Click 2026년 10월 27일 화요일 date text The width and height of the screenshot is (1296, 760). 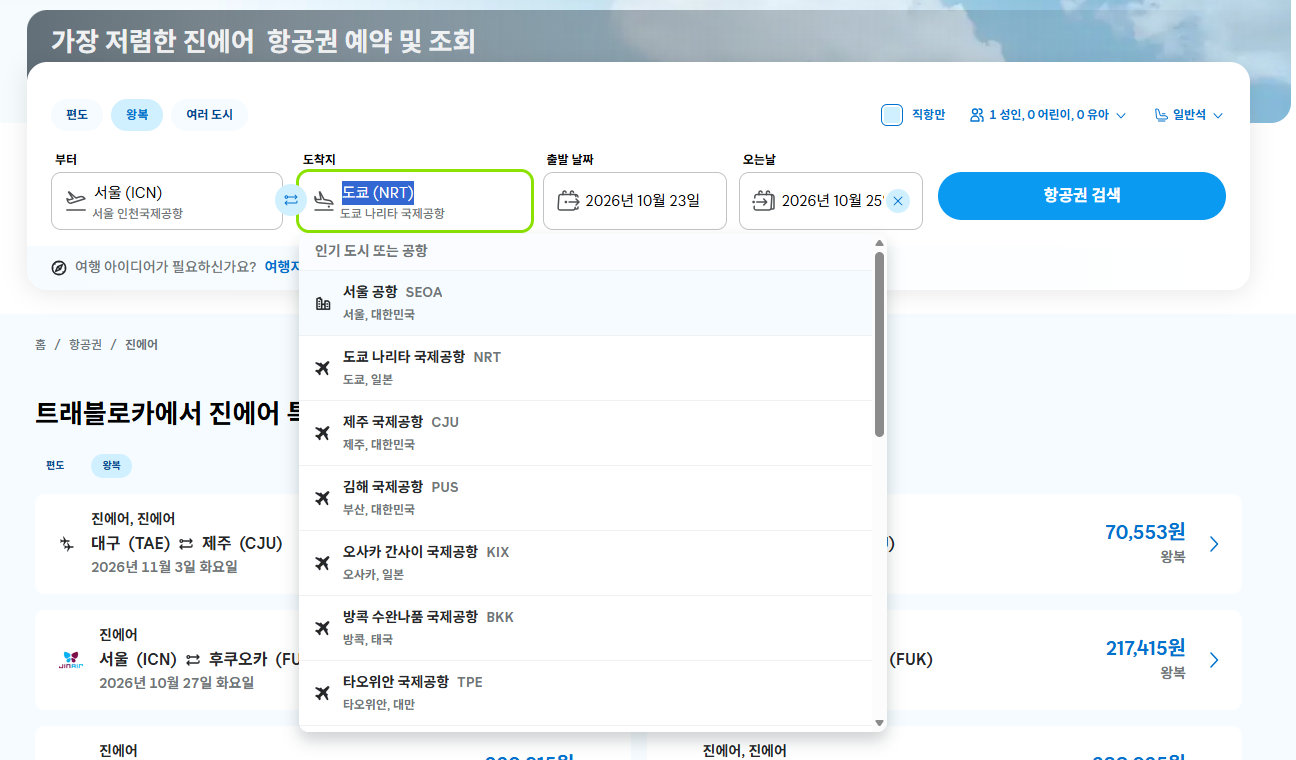tap(176, 683)
